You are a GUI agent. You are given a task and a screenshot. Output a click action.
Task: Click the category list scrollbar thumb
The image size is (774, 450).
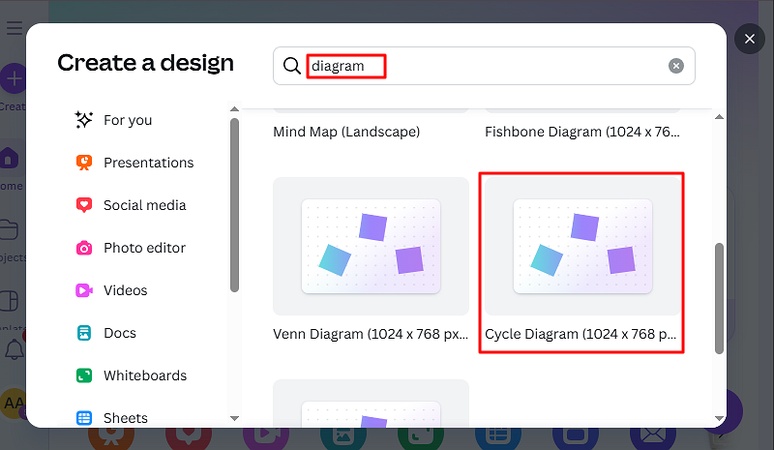(234, 205)
